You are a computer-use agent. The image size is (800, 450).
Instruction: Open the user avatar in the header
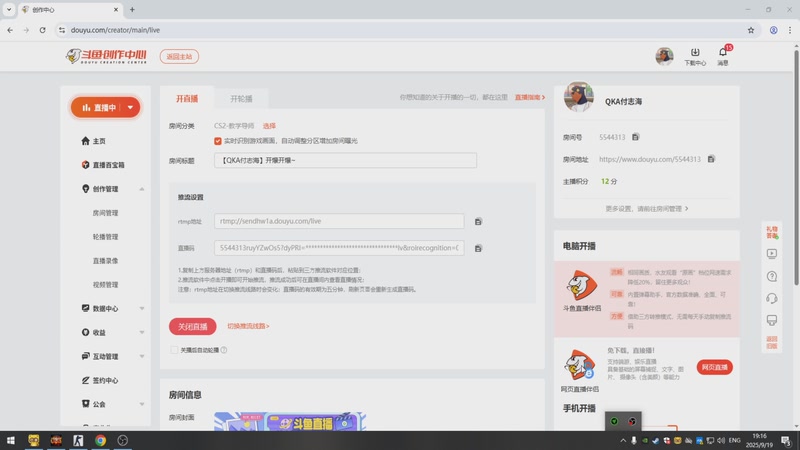(x=664, y=56)
